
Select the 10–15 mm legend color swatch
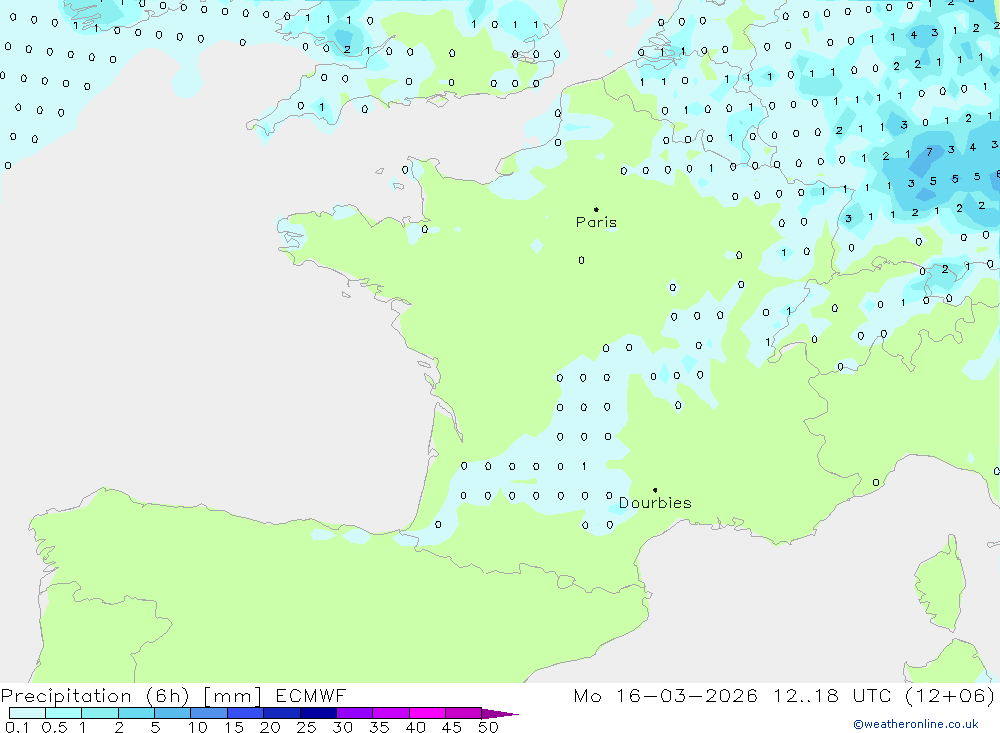[x=209, y=713]
